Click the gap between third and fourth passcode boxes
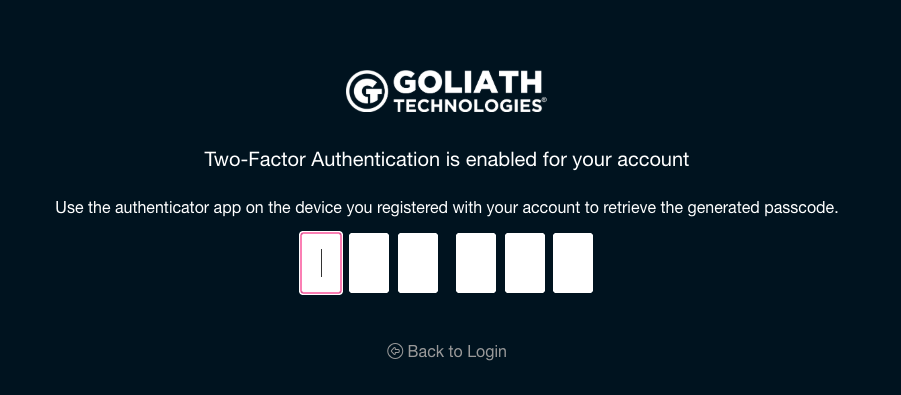The image size is (901, 395). [446, 263]
